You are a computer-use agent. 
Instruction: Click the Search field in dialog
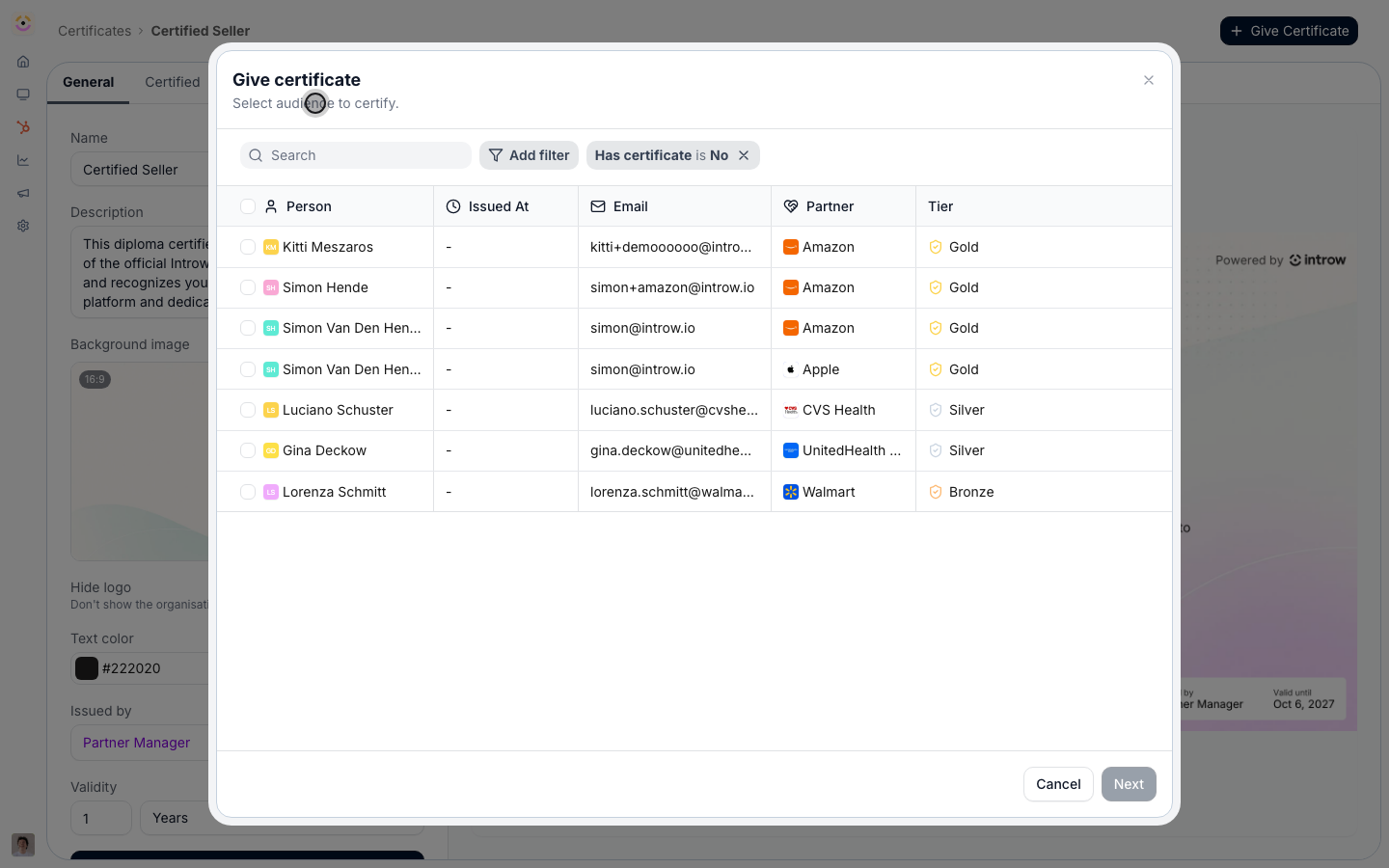(356, 155)
